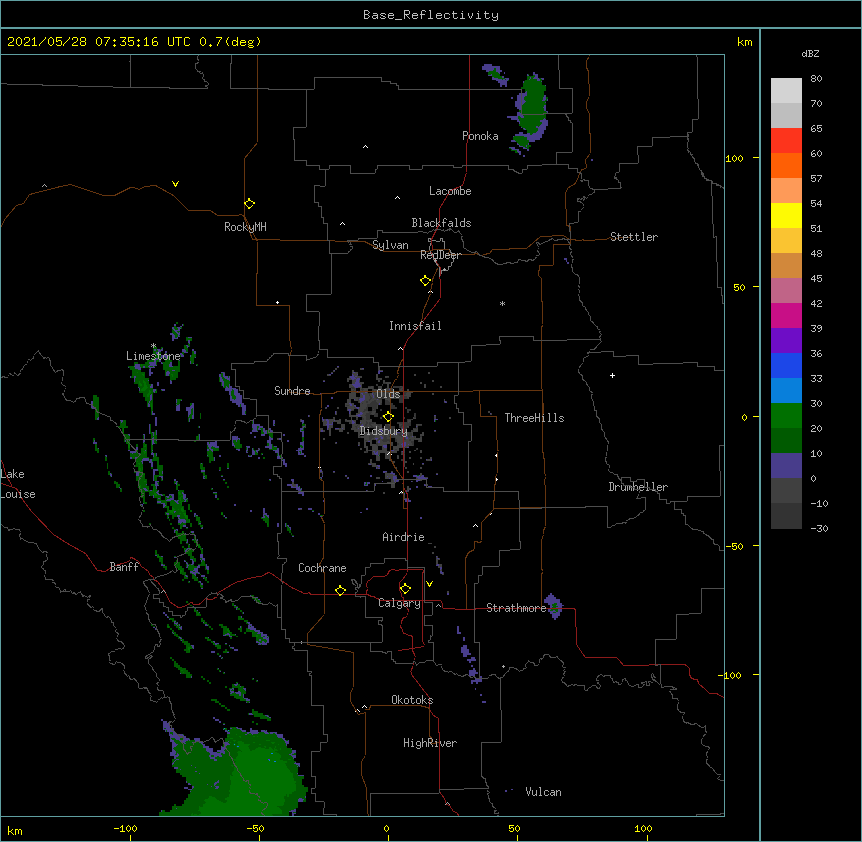Click the white asterisk above the Limestone label

(153, 346)
